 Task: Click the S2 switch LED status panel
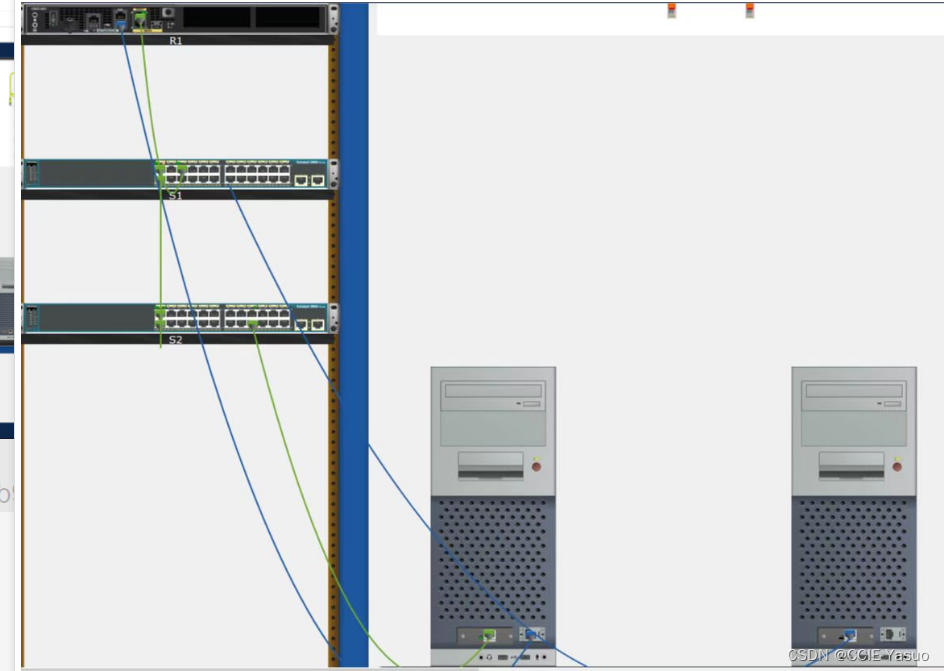(32, 318)
